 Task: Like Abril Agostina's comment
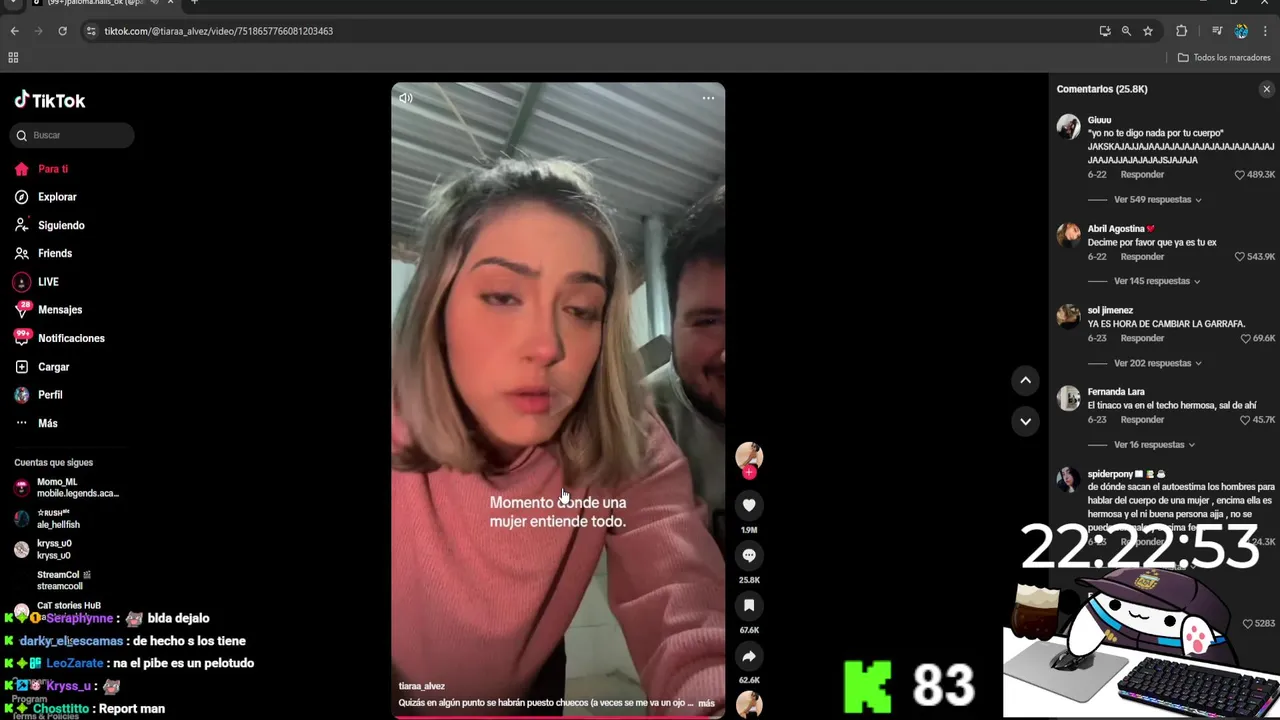tap(1240, 257)
